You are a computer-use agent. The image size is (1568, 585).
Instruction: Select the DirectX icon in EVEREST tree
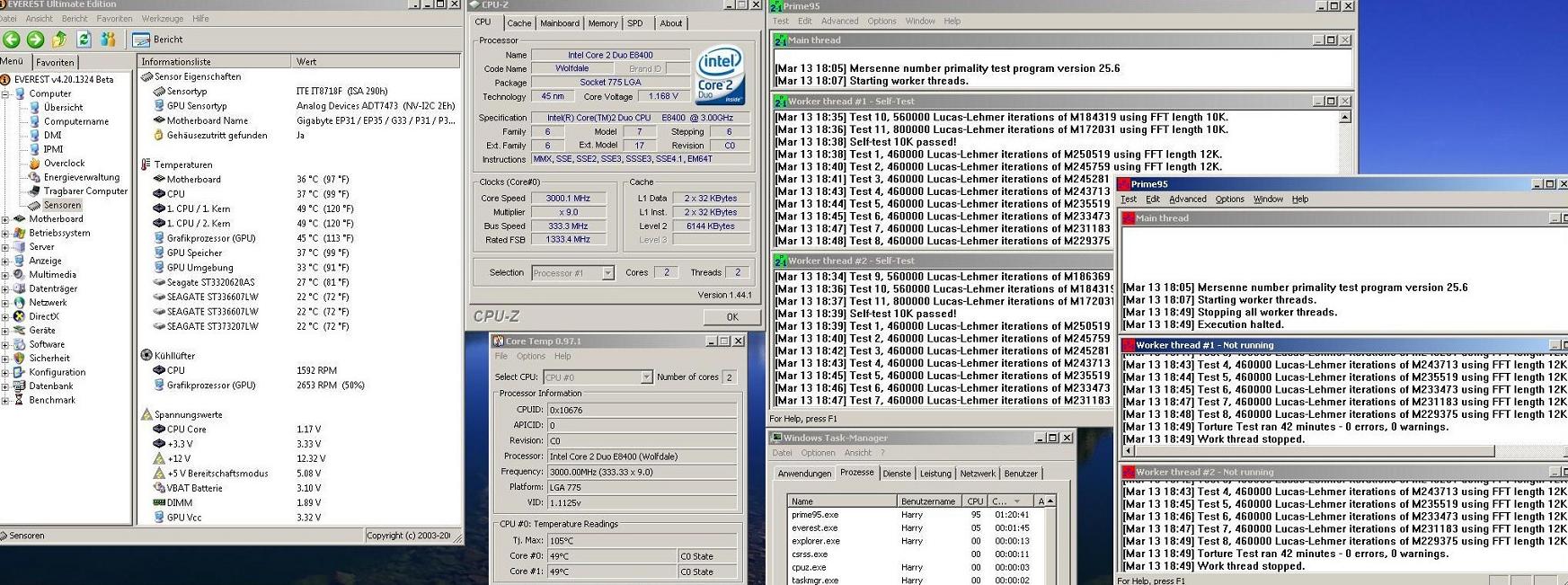coord(19,316)
